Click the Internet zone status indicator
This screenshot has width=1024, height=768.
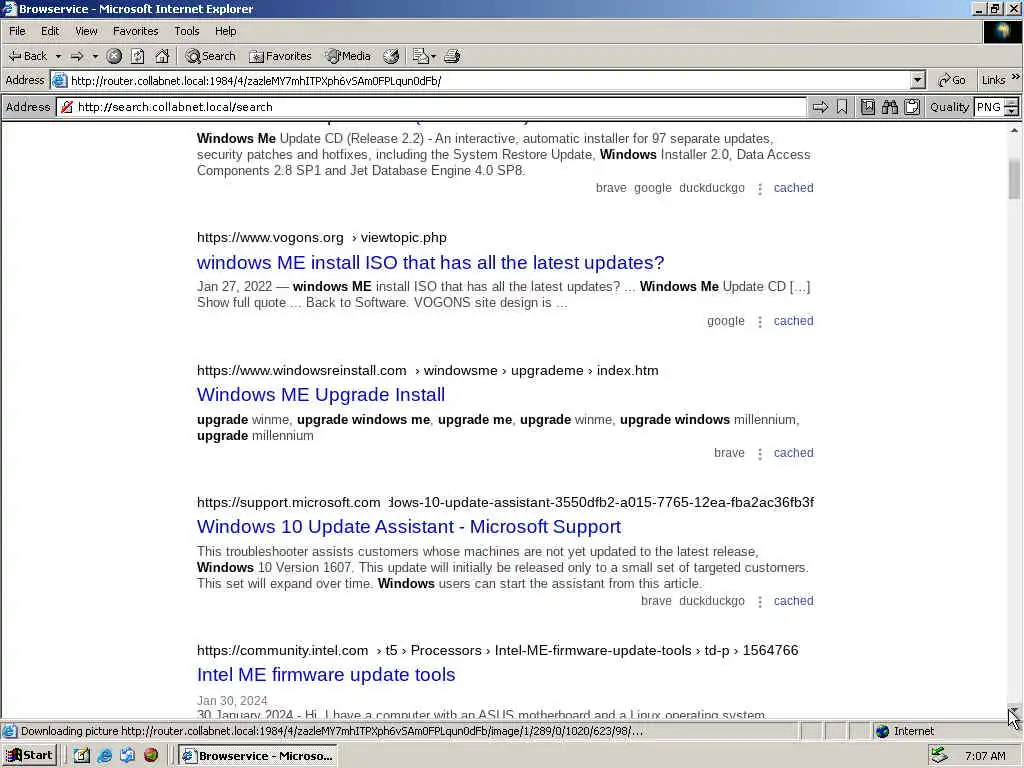905,731
